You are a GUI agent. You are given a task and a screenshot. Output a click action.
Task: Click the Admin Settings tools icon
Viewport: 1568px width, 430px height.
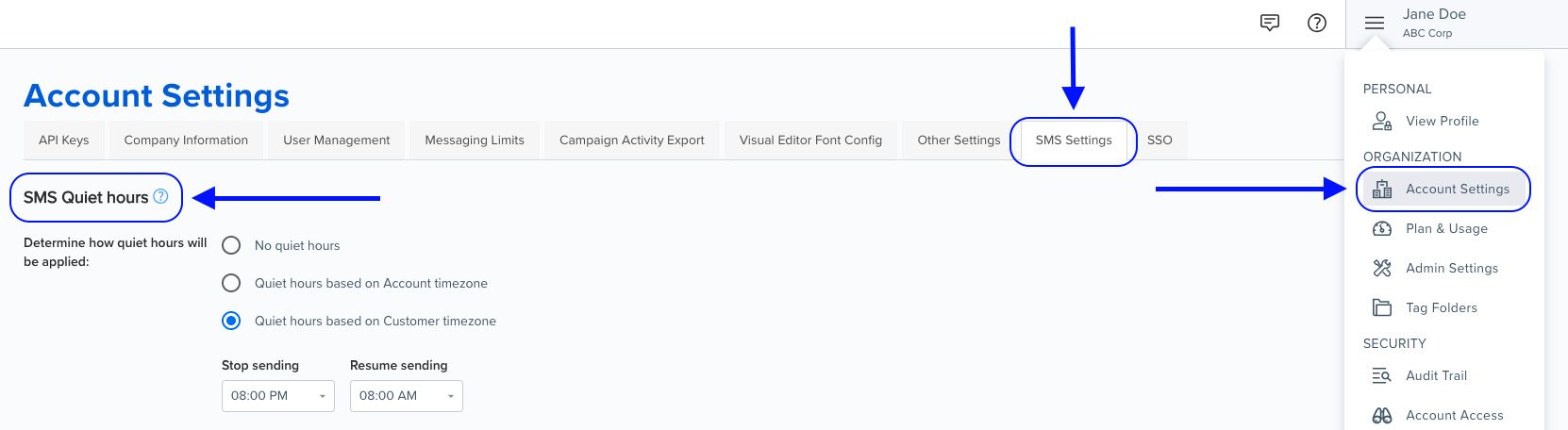(x=1382, y=268)
